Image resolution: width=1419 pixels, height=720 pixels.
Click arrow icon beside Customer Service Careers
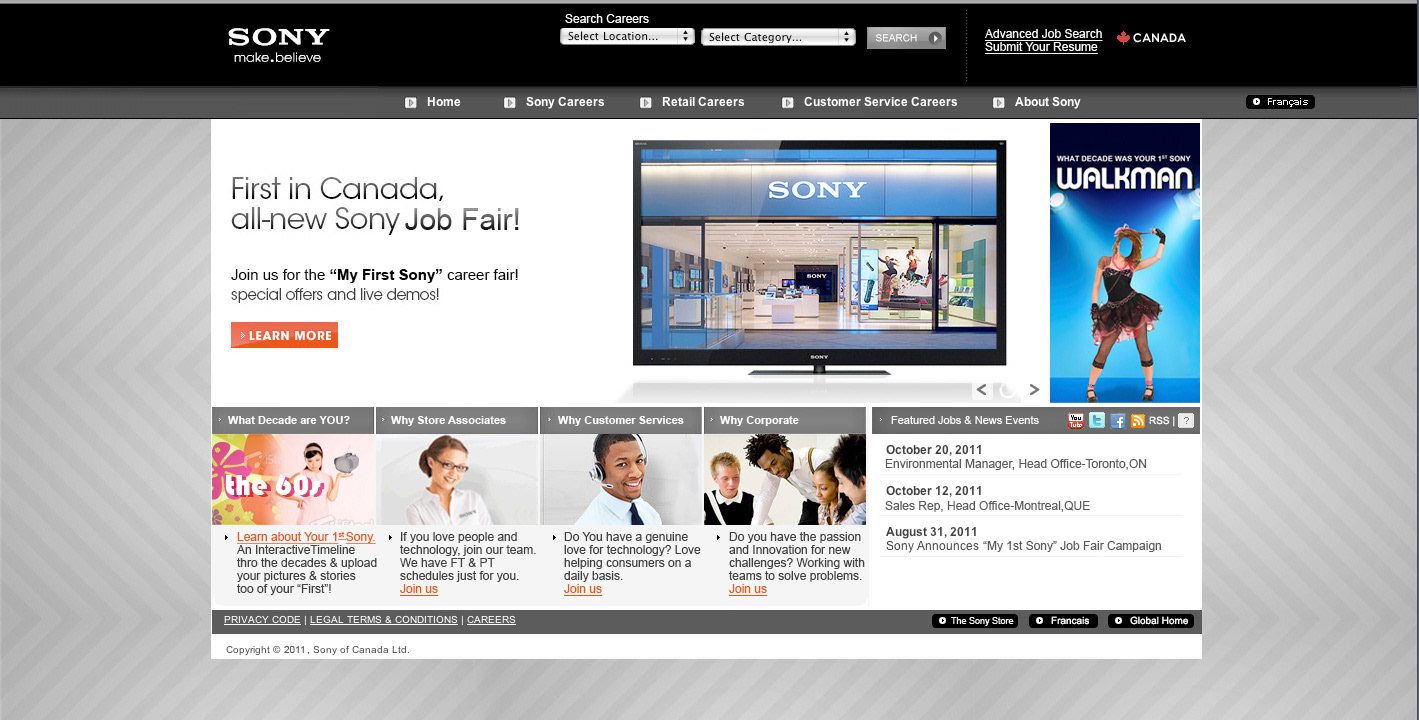tap(788, 102)
